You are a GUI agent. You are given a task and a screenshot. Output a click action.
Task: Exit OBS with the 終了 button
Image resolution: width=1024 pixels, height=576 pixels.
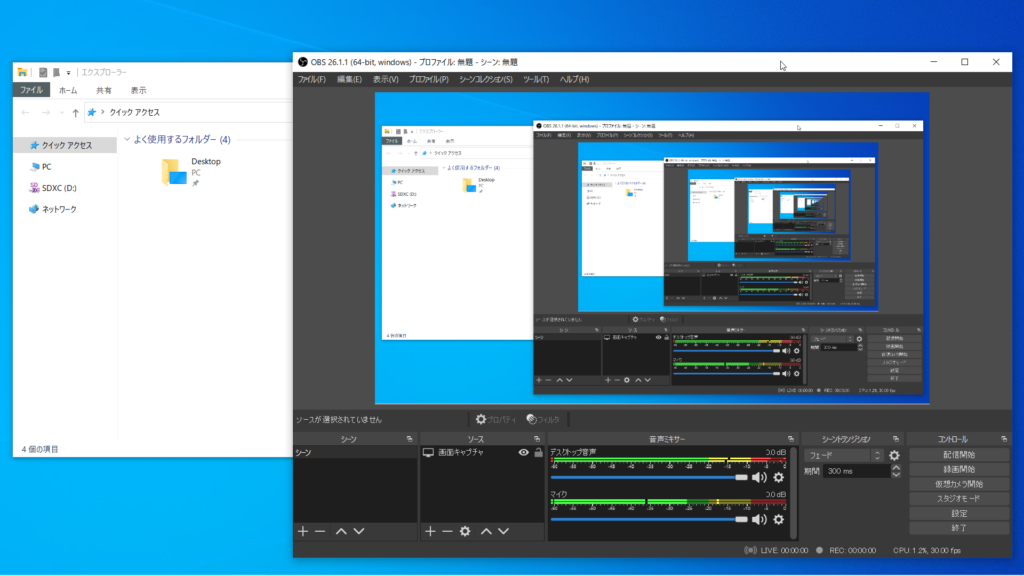pos(959,528)
